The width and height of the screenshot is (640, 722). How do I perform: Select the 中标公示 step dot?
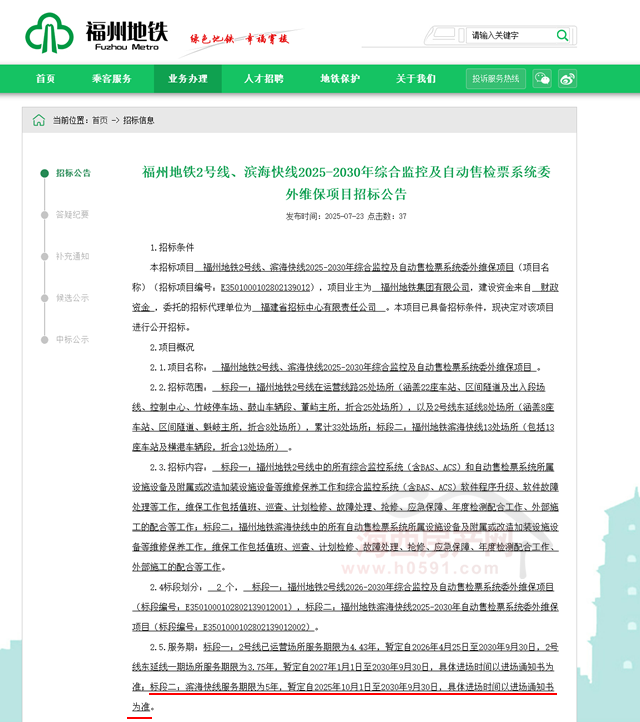[x=45, y=340]
